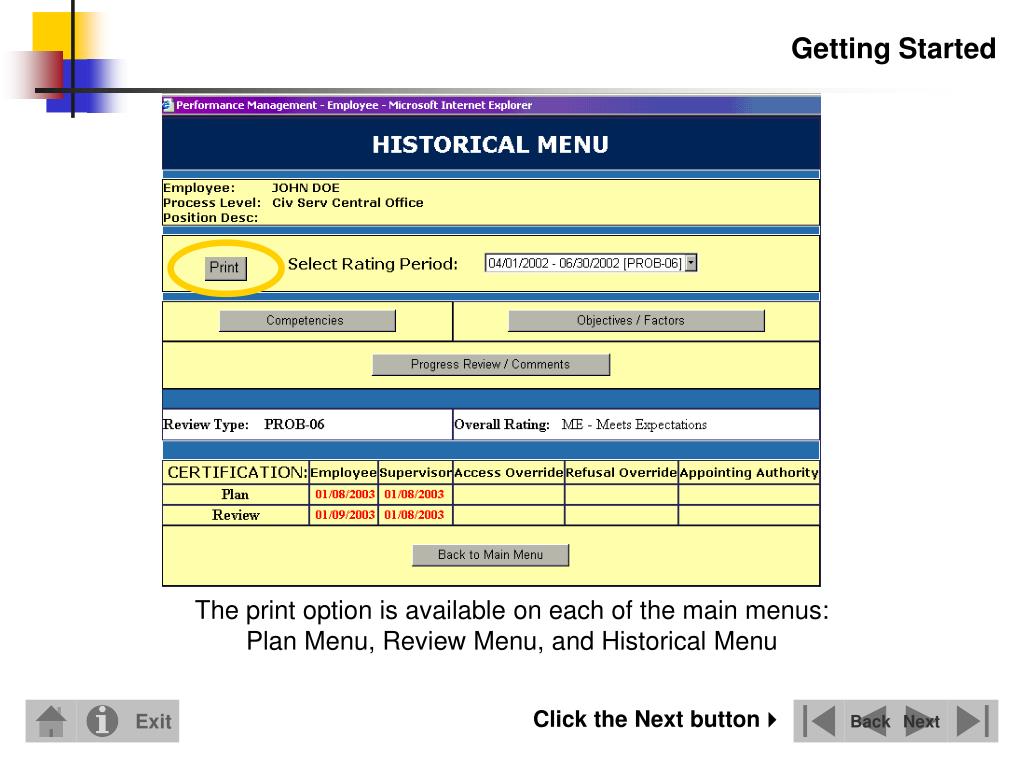1024x768 pixels.
Task: Jump to last slide arrow icon
Action: click(973, 721)
